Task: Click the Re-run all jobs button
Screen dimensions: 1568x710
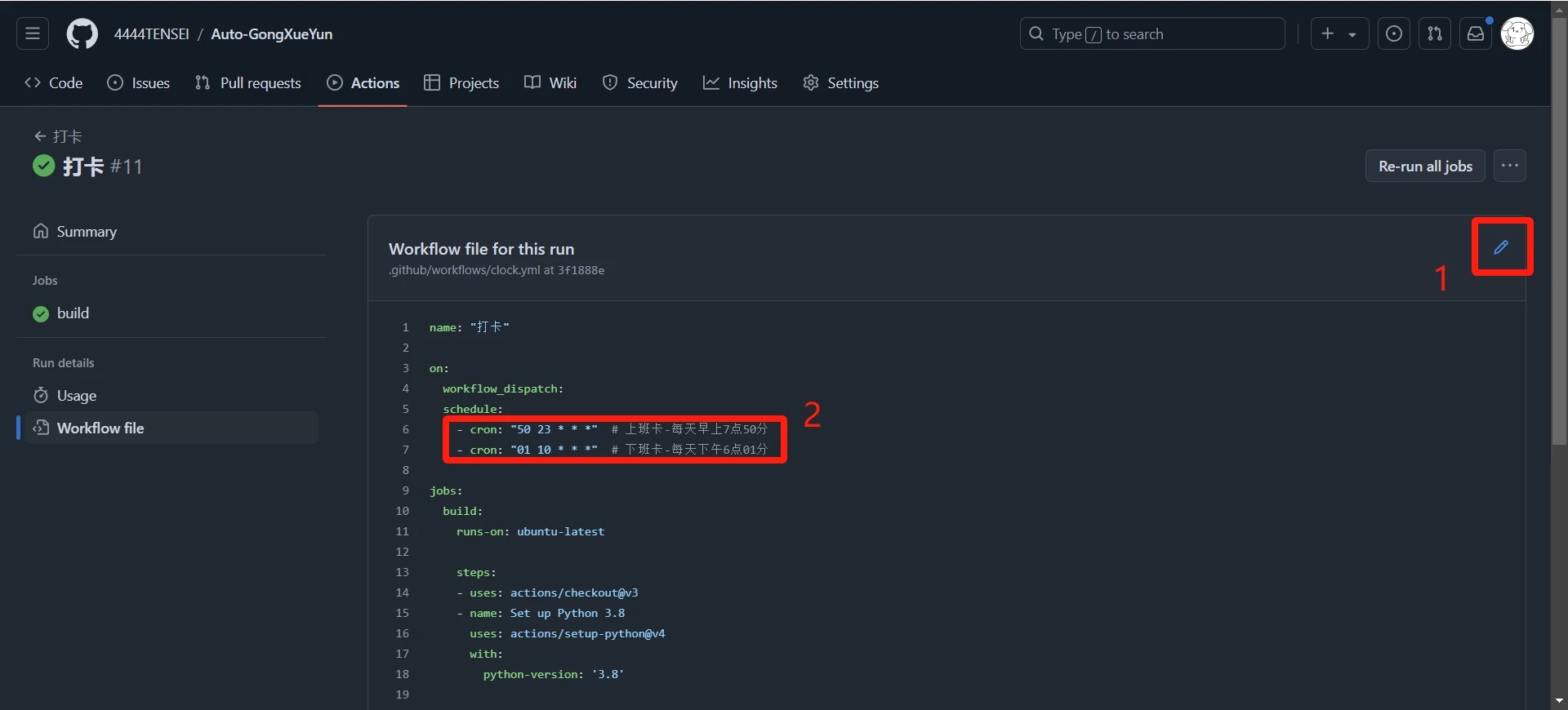Action: (x=1425, y=166)
